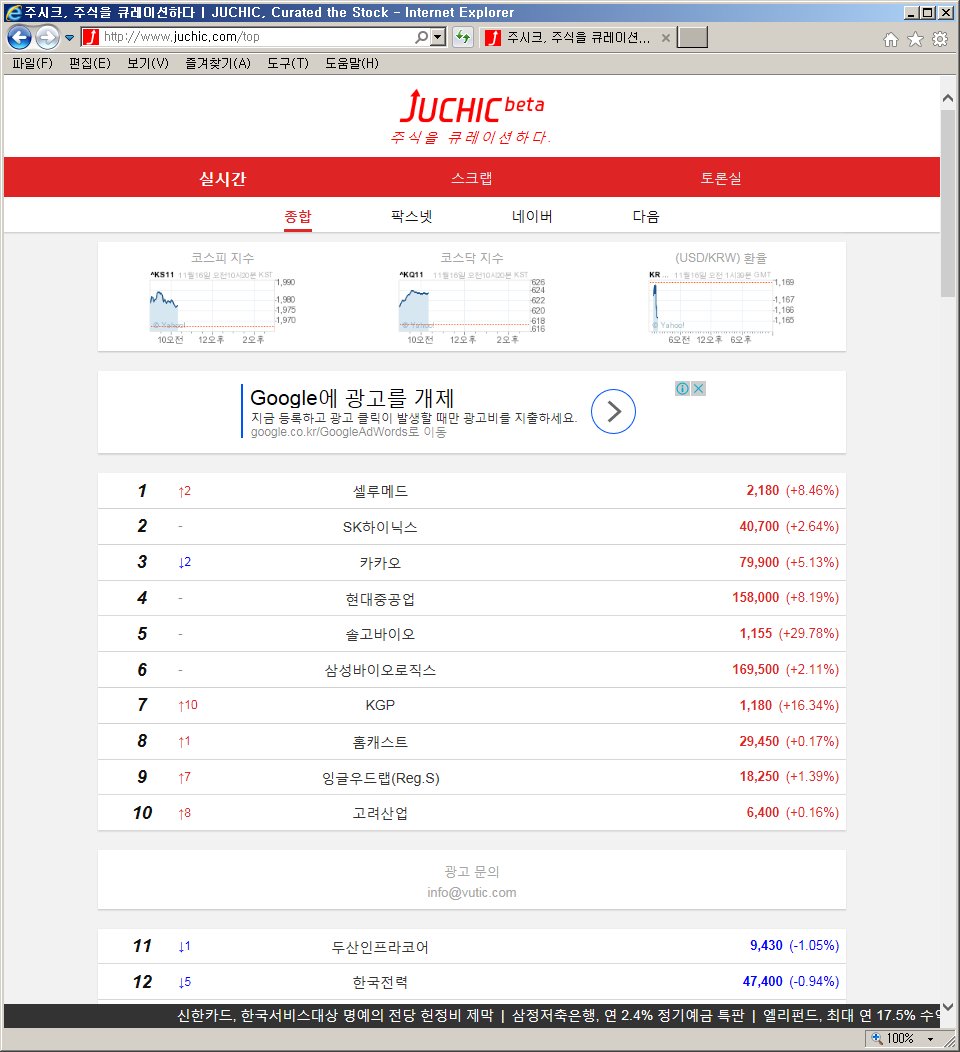960x1052 pixels.
Task: Expand the address bar autocomplete dropdown
Action: pos(438,38)
